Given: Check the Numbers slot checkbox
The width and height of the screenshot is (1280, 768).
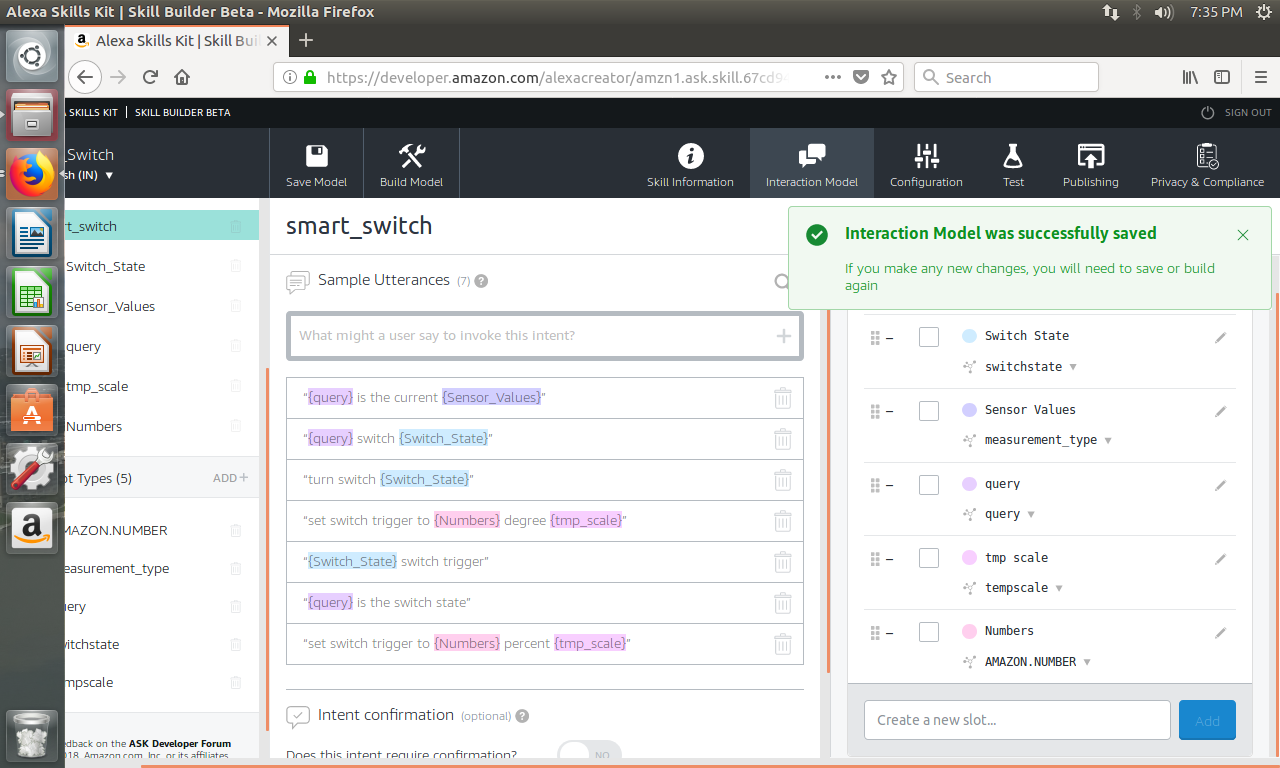Looking at the screenshot, I should tap(929, 632).
